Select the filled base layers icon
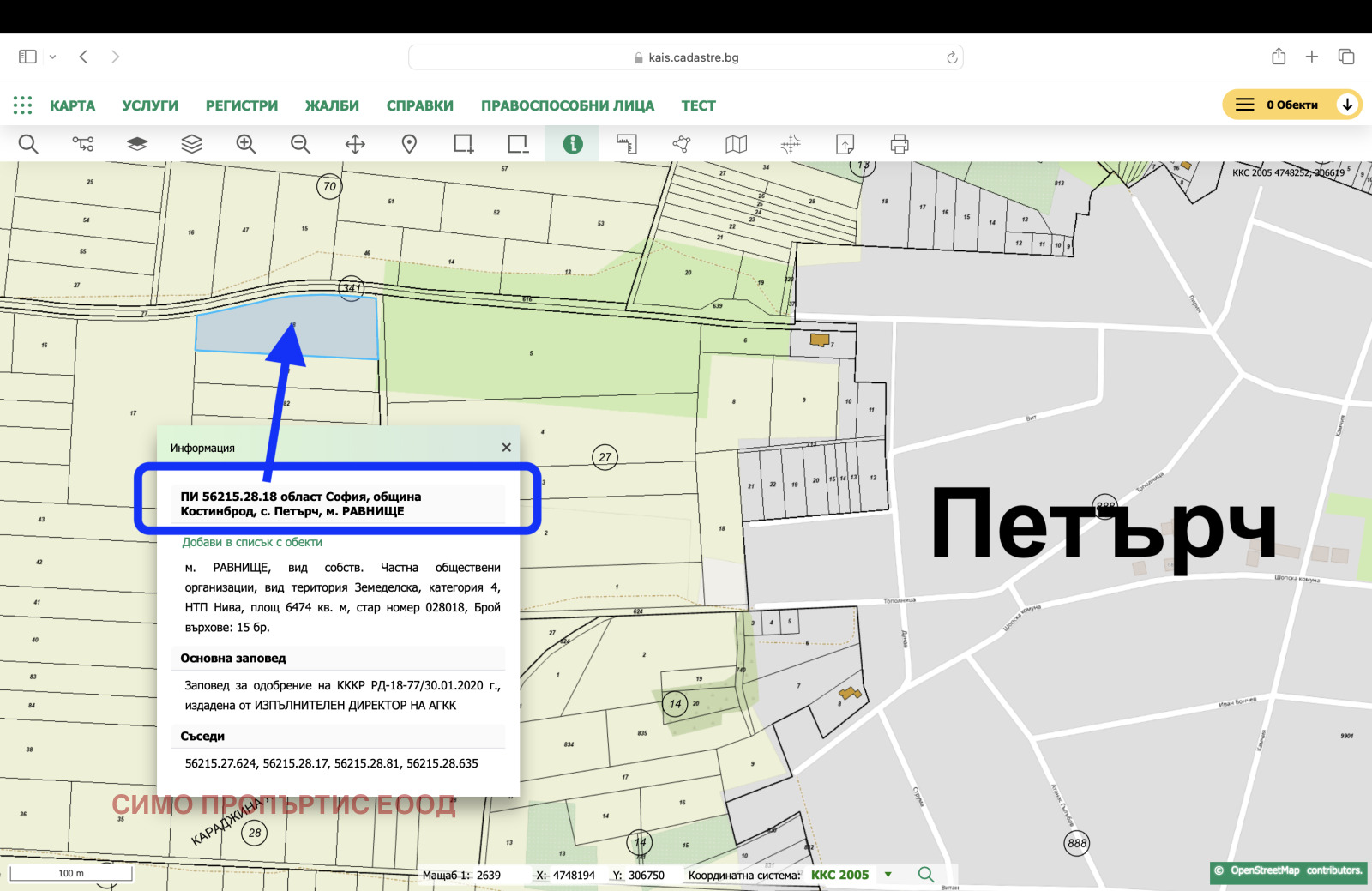This screenshot has width=1372, height=891. [137, 144]
